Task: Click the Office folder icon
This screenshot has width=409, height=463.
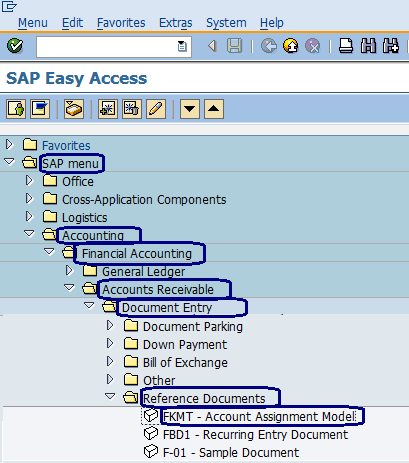Action: (x=50, y=181)
